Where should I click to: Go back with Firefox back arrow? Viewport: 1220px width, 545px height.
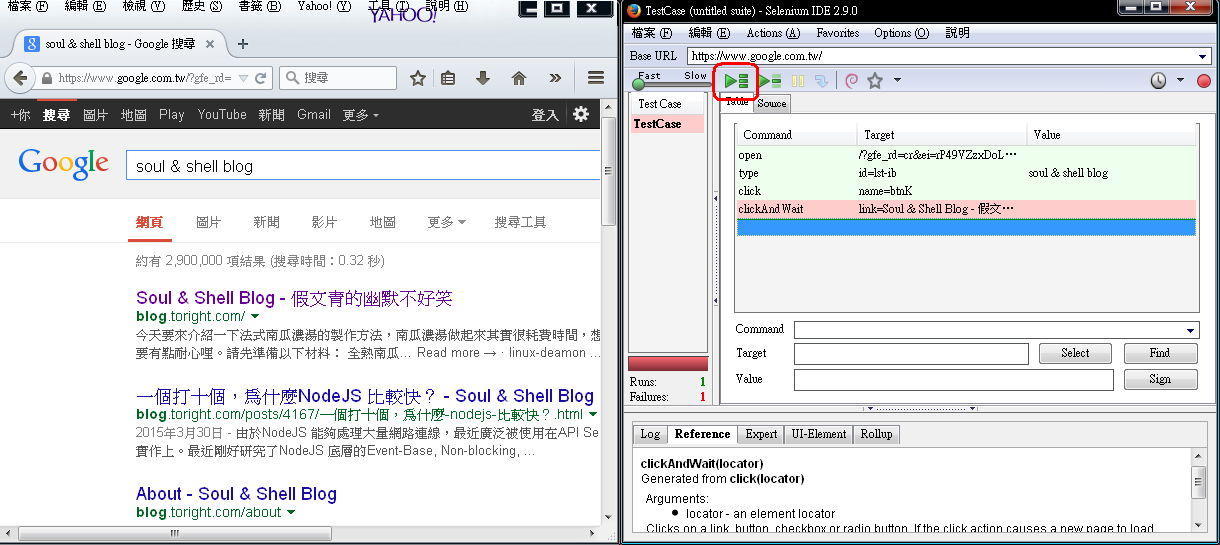(x=19, y=78)
